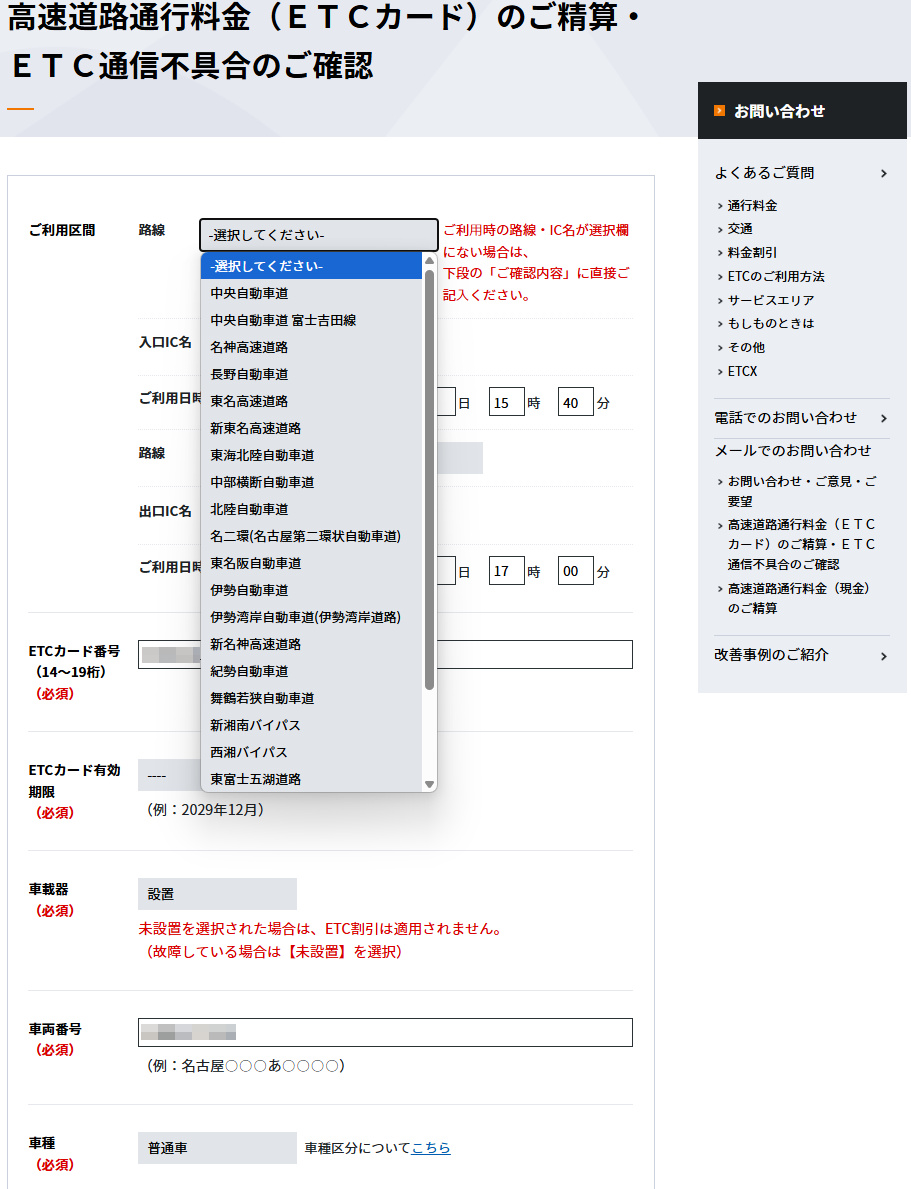911x1189 pixels.
Task: Choose 名神高速道路 in the dropdown list
Action: tap(249, 347)
